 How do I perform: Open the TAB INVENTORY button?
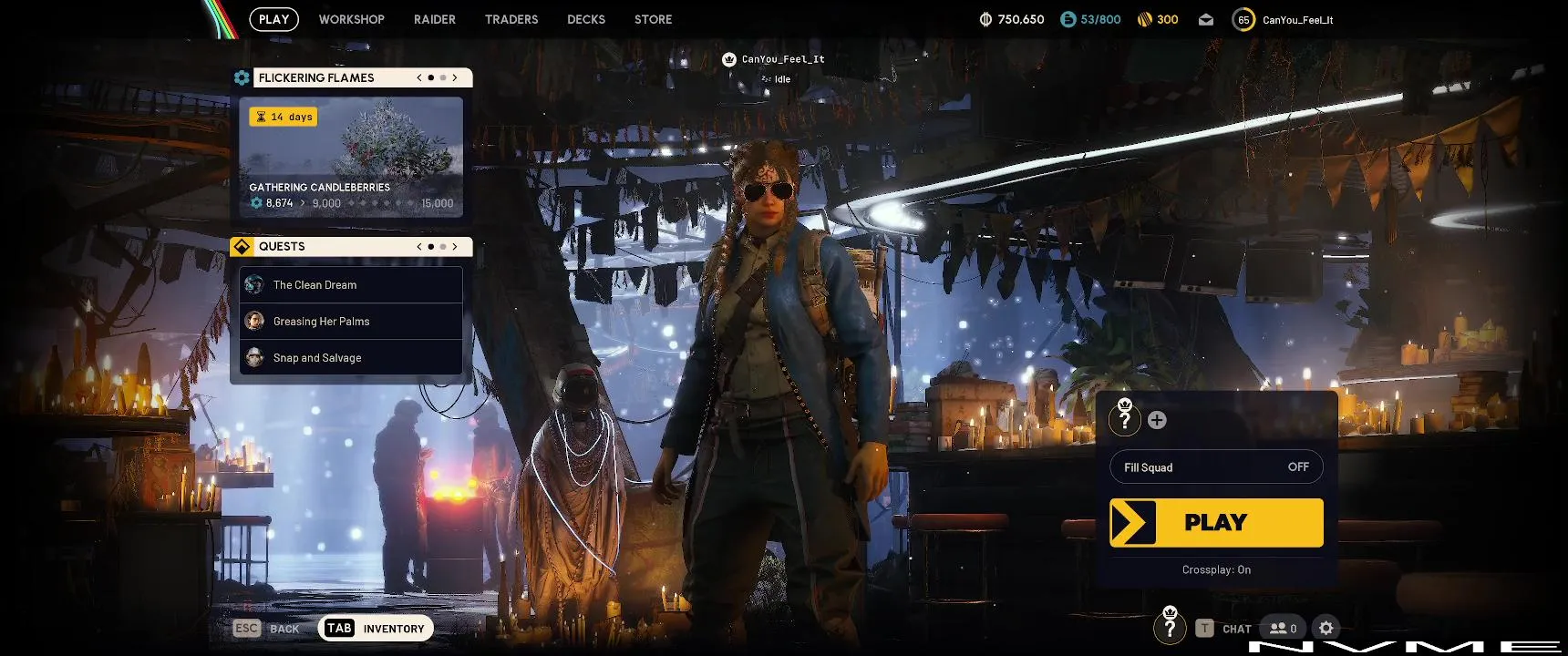pyautogui.click(x=376, y=628)
